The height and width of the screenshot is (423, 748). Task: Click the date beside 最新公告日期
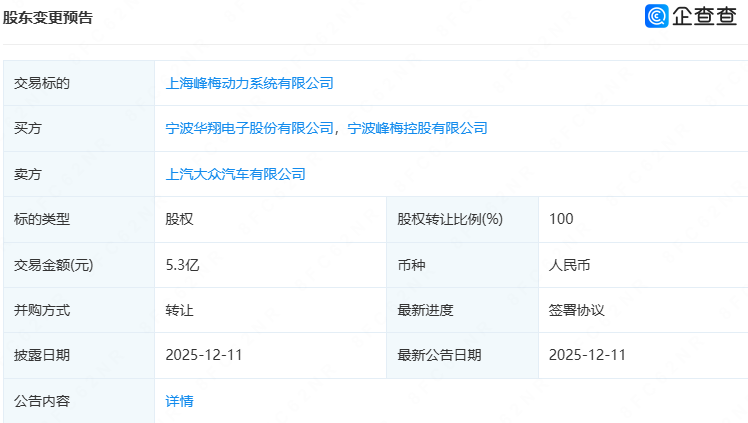point(587,355)
